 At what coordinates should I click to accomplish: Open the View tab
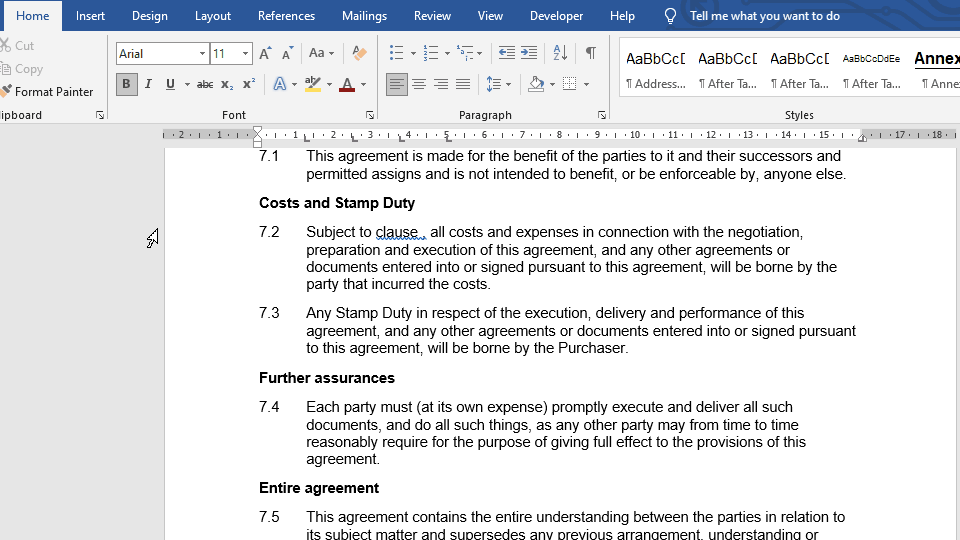pos(490,16)
